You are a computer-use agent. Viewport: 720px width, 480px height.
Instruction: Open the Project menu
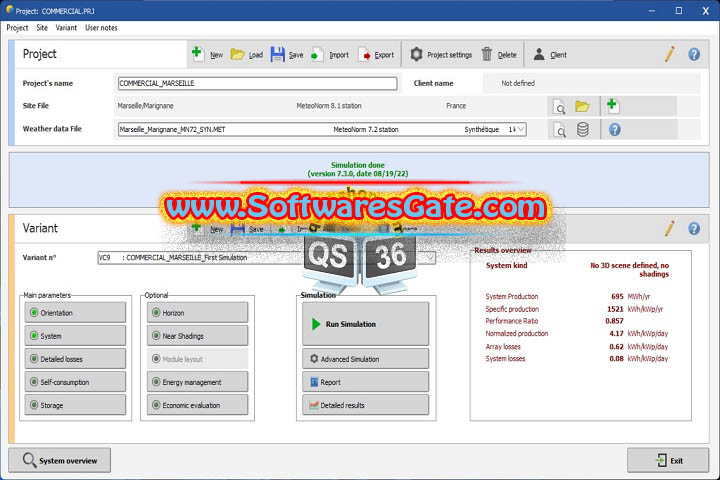17,28
